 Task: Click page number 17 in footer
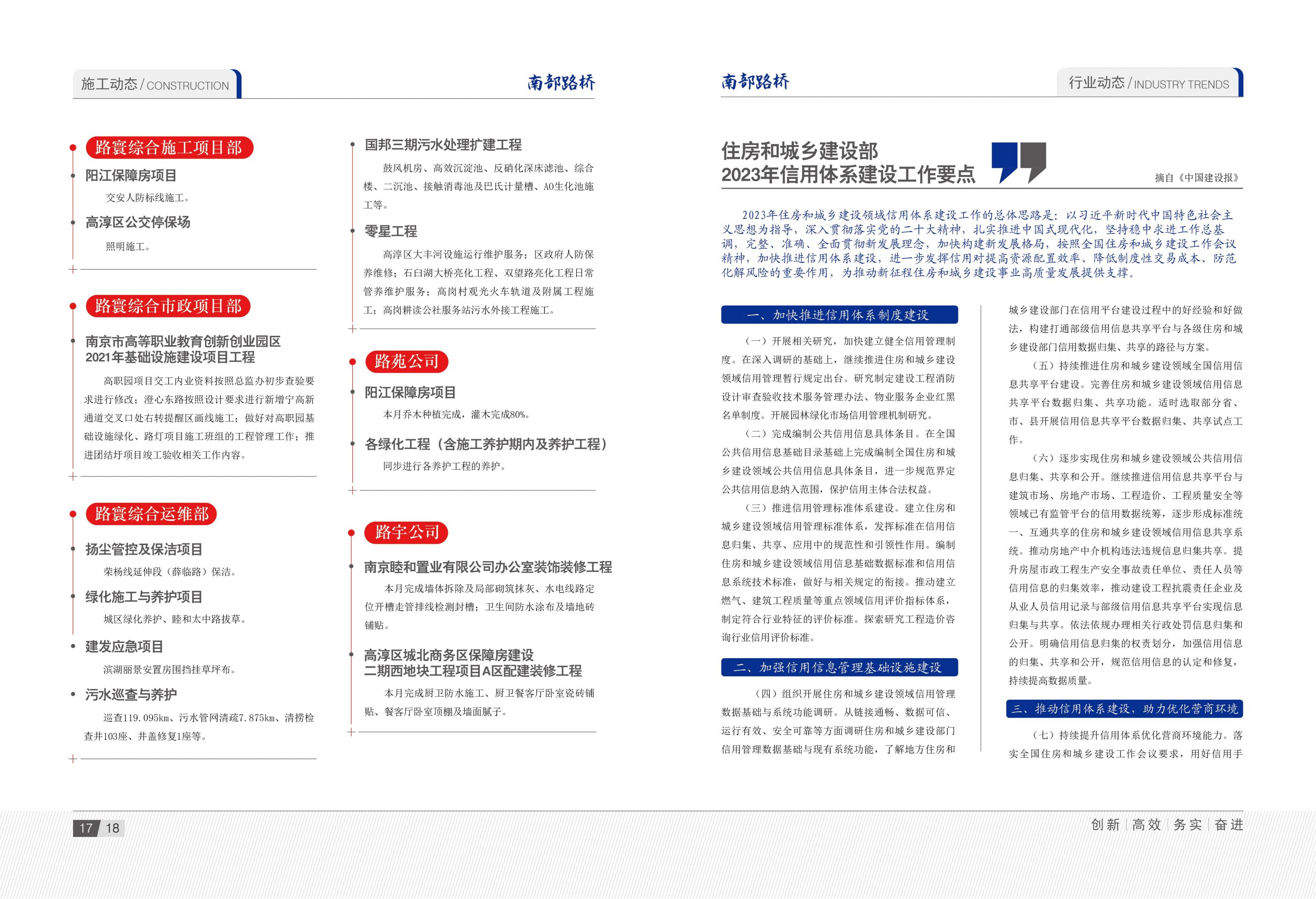click(x=86, y=828)
